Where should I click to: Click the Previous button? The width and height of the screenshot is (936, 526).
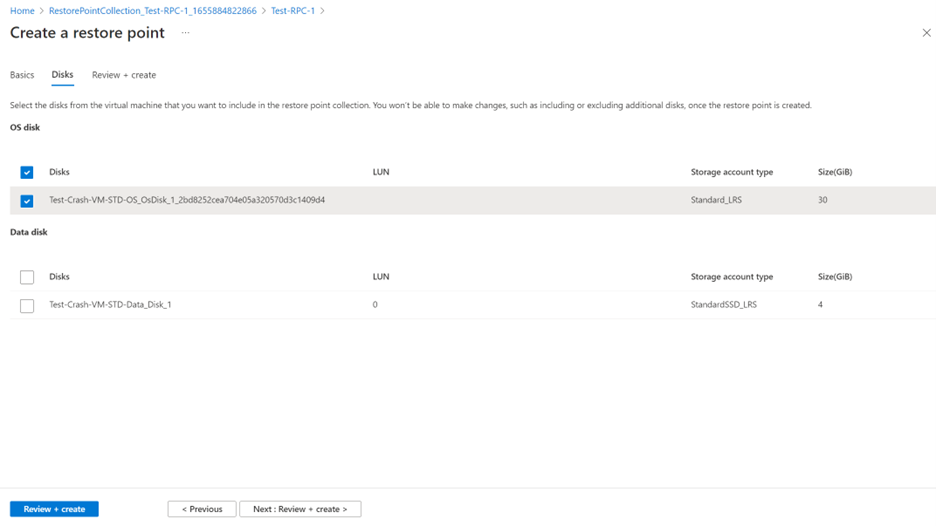click(202, 509)
